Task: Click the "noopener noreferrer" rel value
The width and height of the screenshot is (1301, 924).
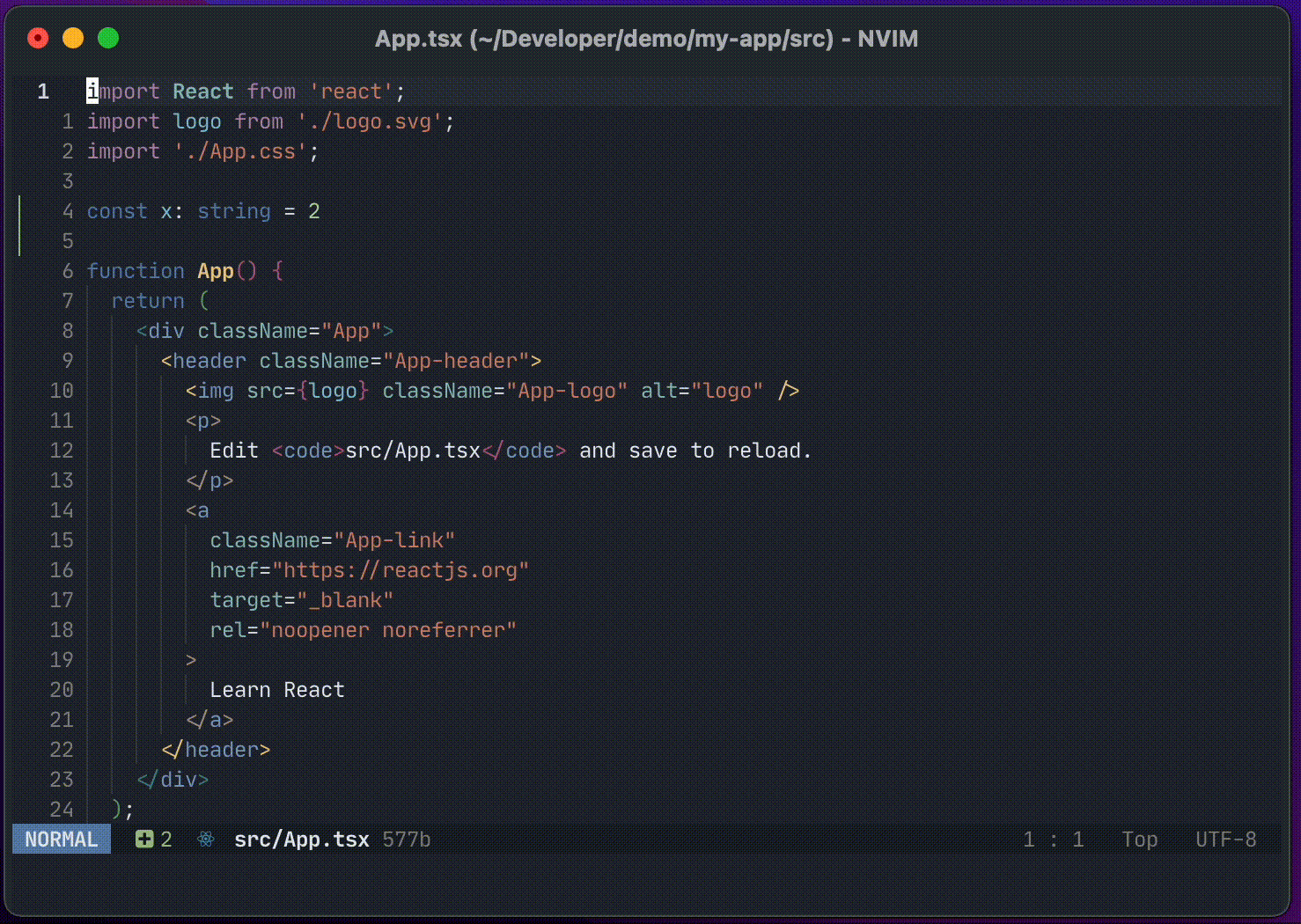Action: pyautogui.click(x=388, y=630)
